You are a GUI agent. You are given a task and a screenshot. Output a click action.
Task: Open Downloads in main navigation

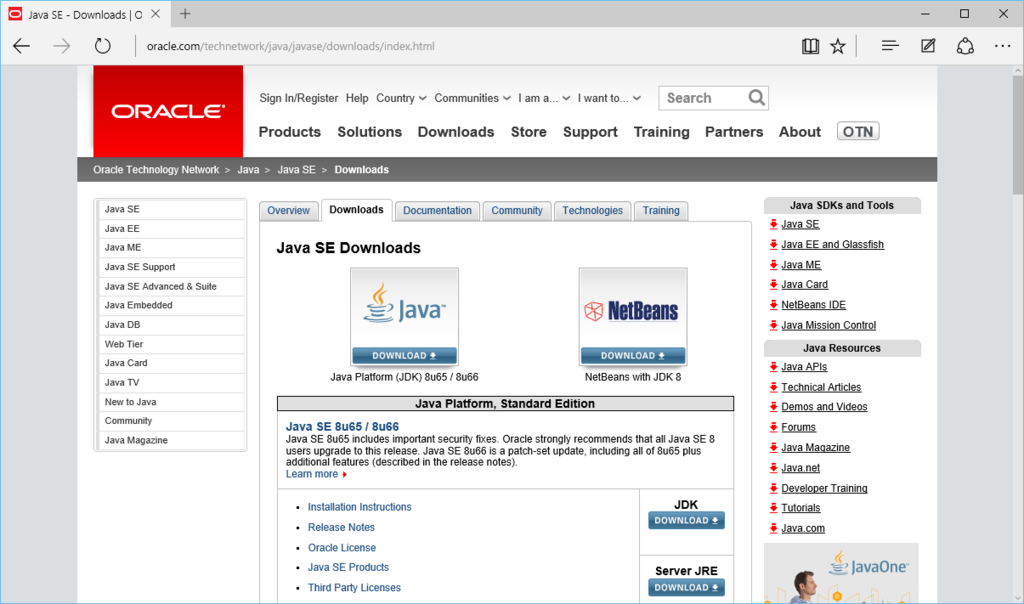pos(456,132)
